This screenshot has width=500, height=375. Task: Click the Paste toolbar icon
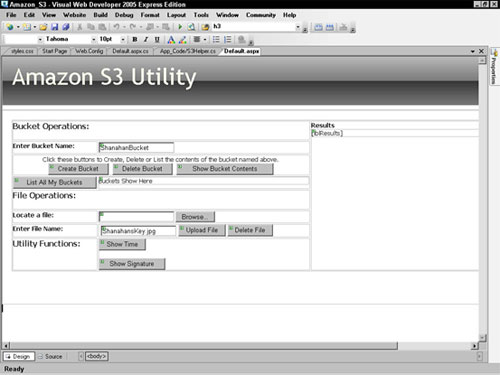(x=102, y=27)
